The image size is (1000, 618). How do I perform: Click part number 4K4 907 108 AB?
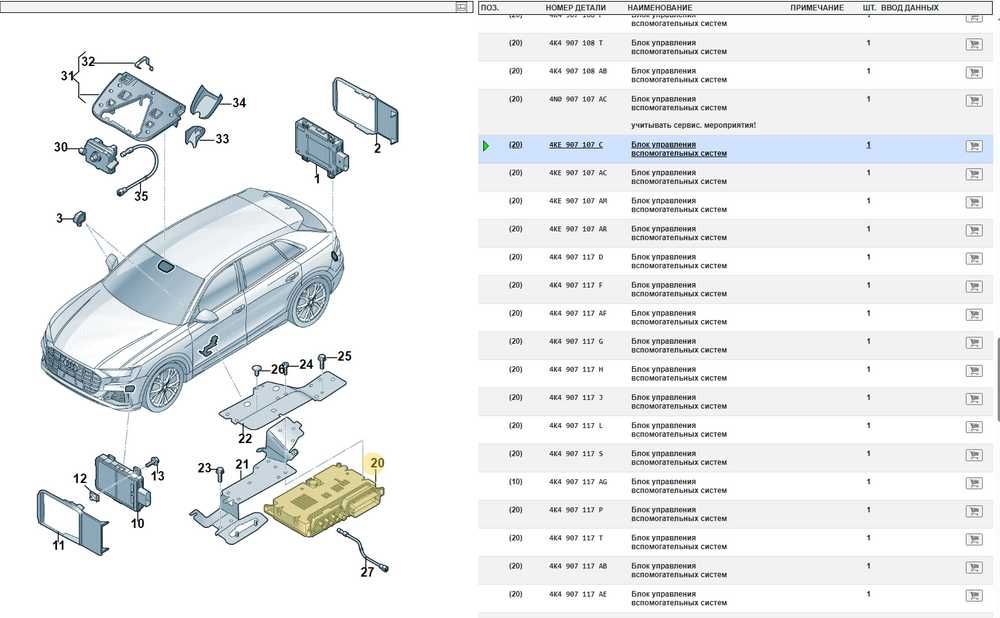(578, 71)
